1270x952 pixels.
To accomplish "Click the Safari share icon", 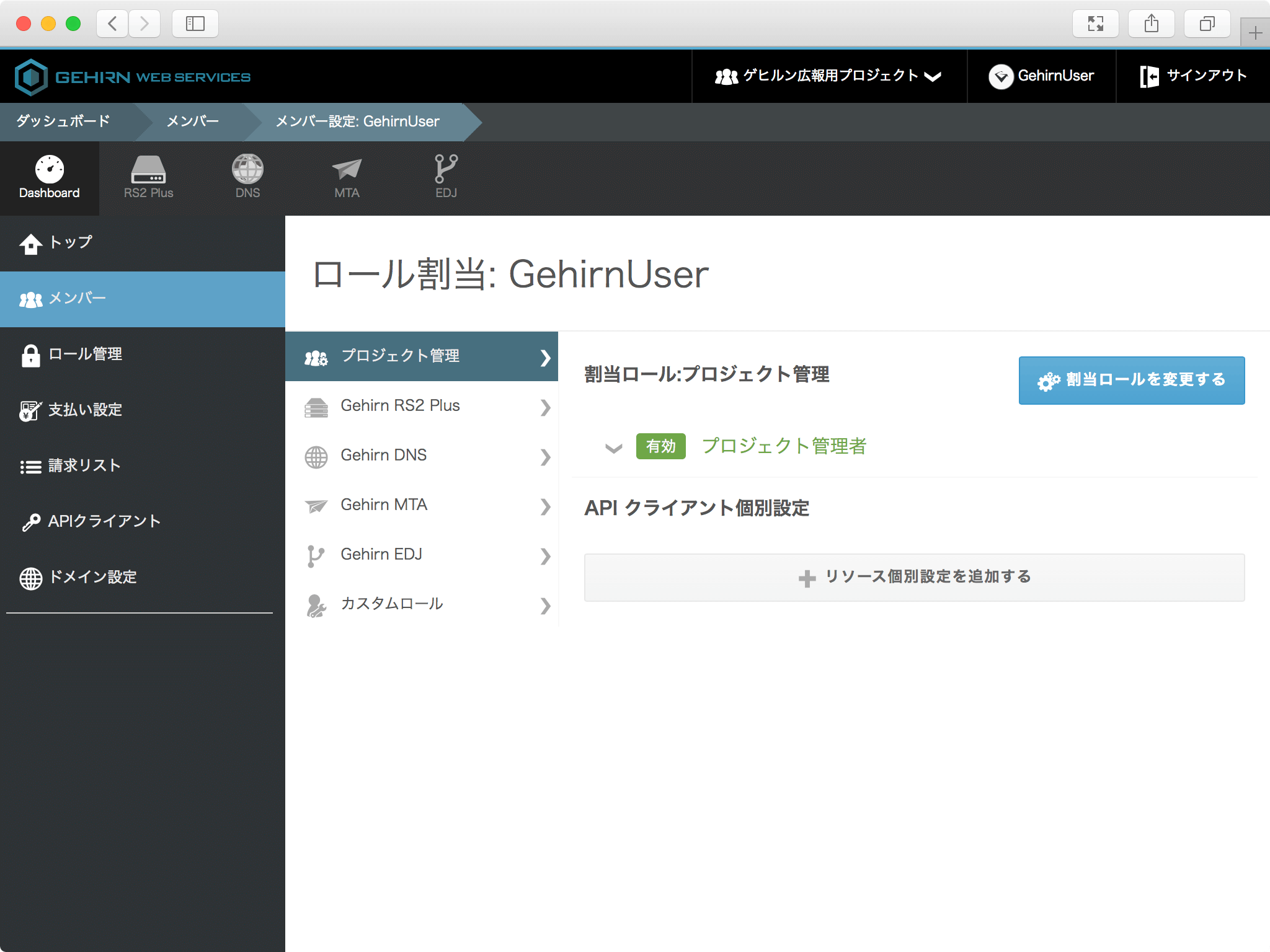I will point(1151,24).
